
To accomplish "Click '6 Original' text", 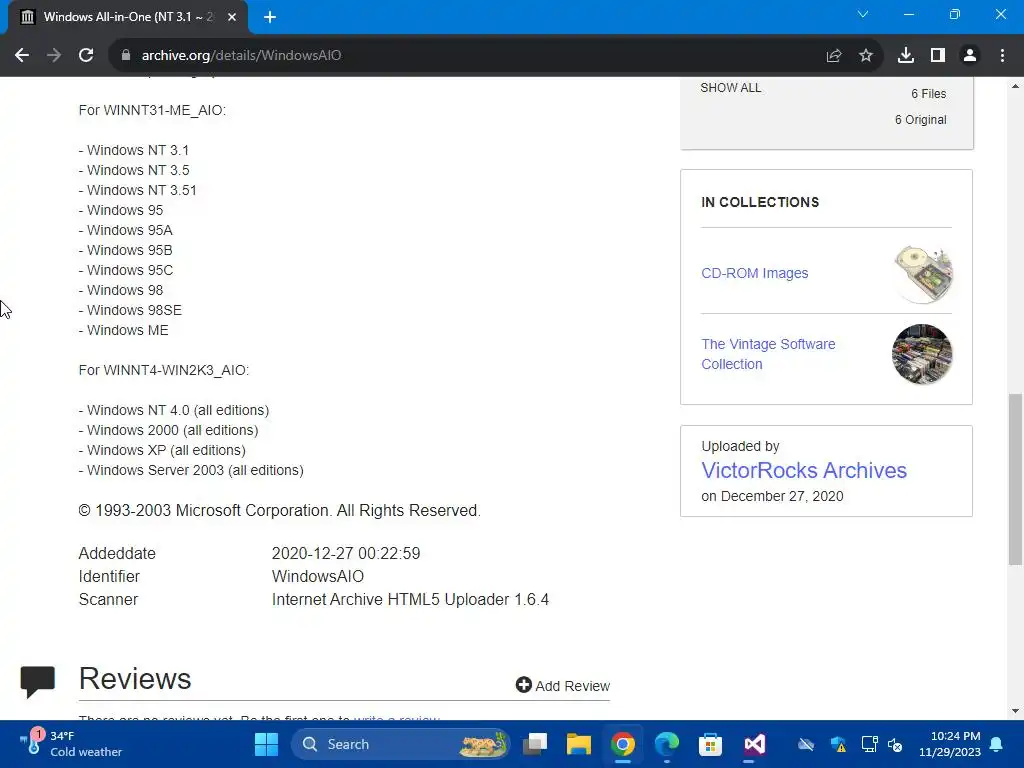I will [x=920, y=120].
